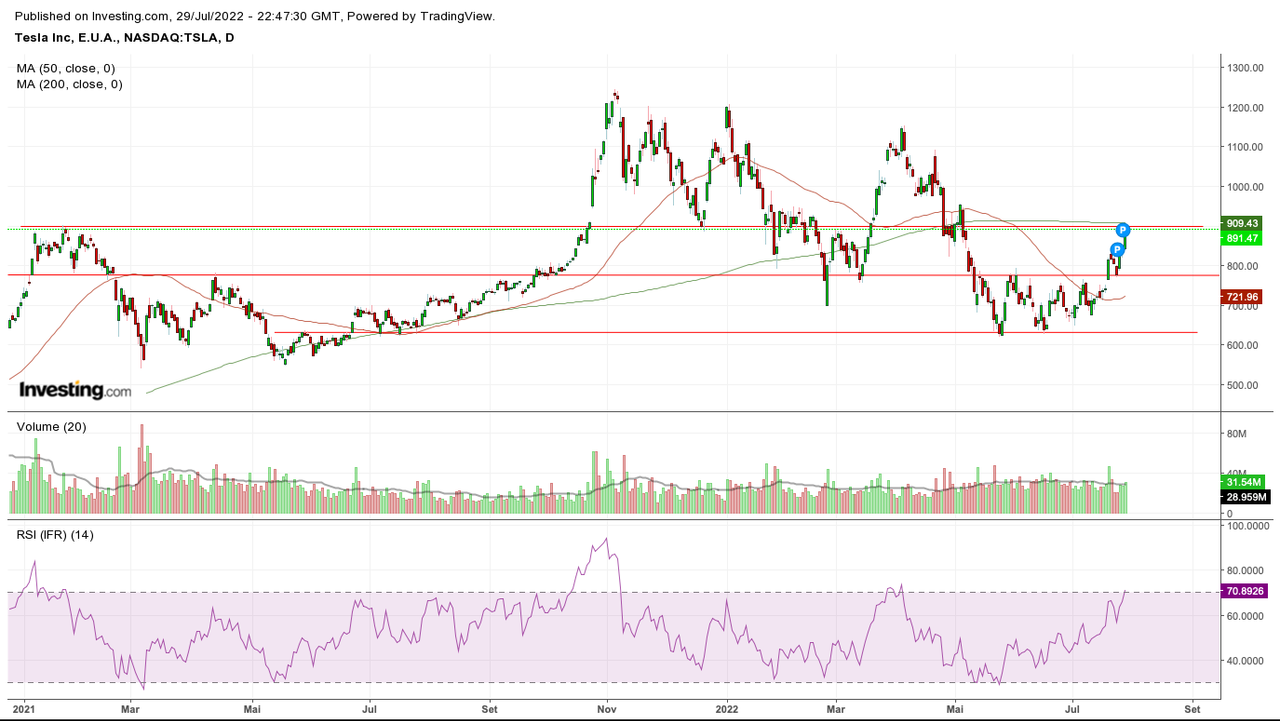Click the 2022 label on the time axis
1280x721 pixels.
[726, 708]
